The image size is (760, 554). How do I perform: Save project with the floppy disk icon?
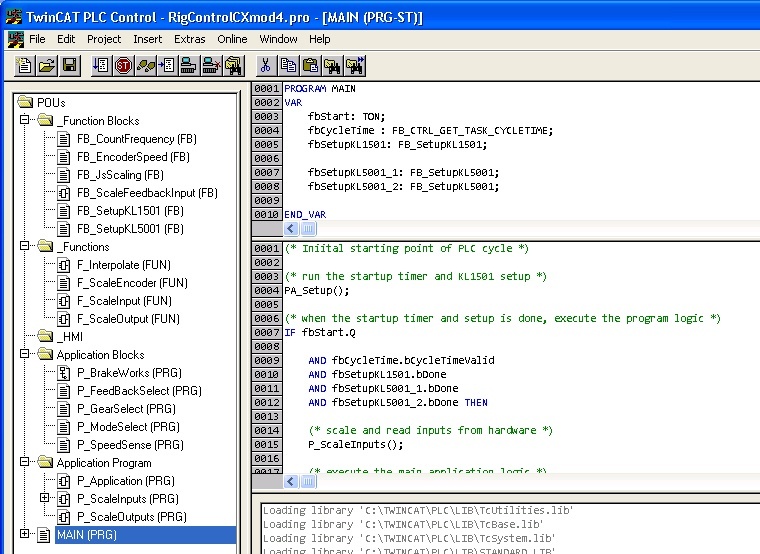pyautogui.click(x=69, y=65)
